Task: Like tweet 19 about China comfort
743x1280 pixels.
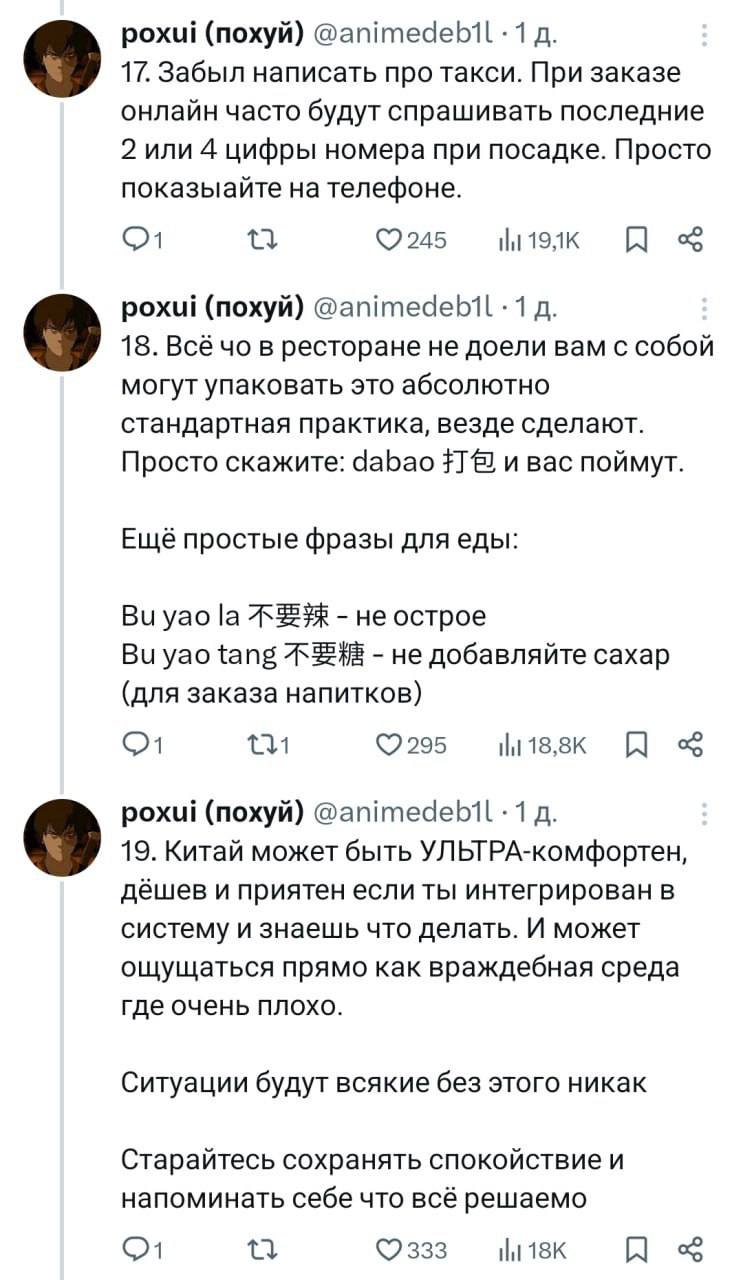Action: [x=387, y=1250]
